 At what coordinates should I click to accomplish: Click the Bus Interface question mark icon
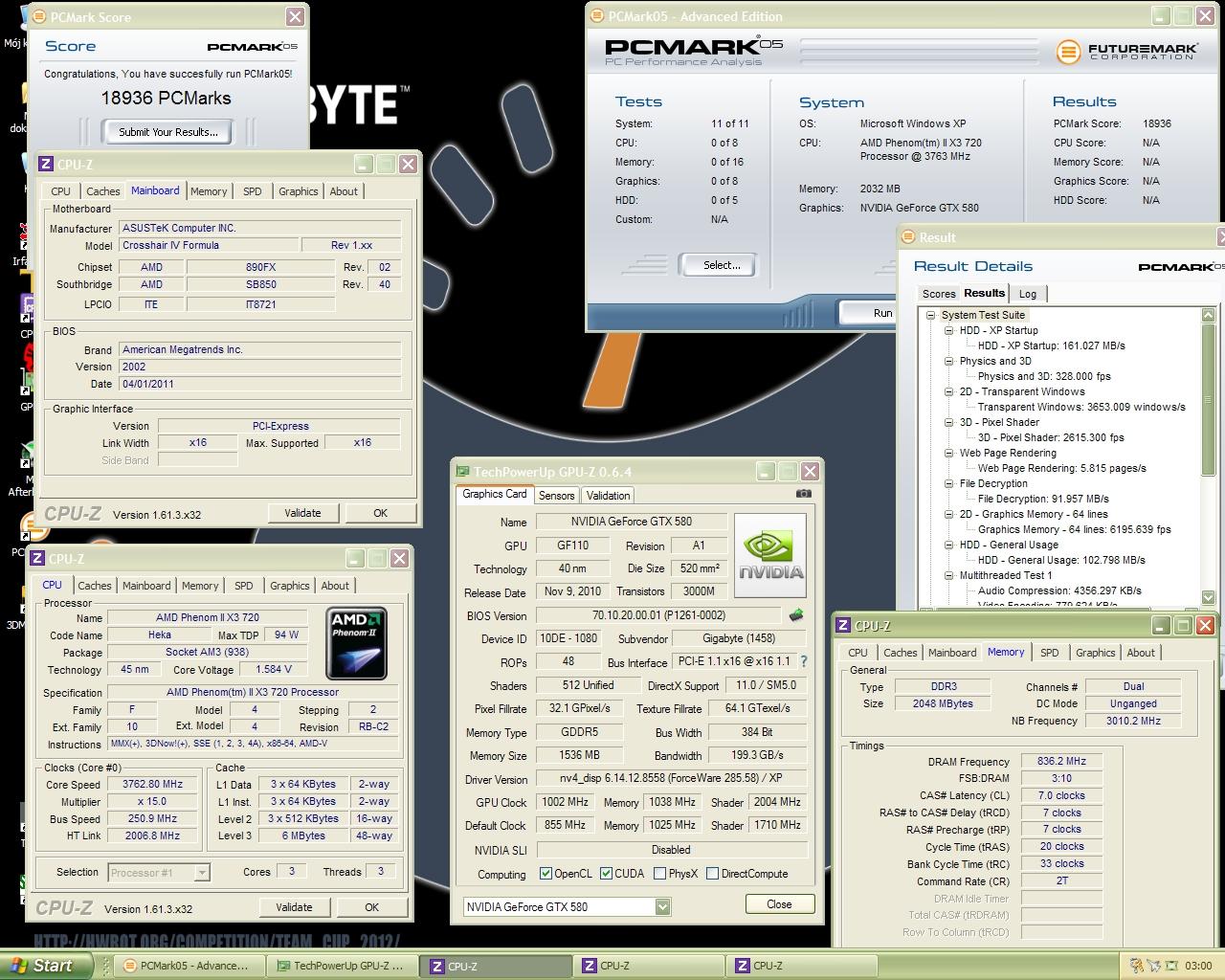click(804, 661)
